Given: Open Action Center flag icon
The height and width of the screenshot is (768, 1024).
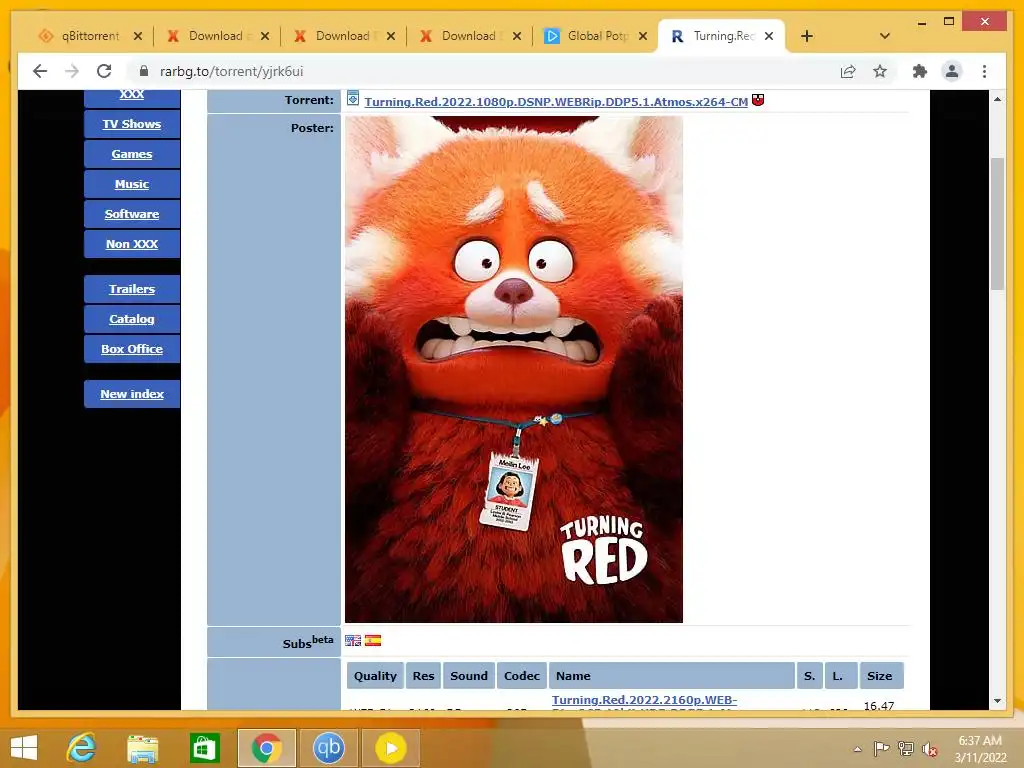Looking at the screenshot, I should click(x=881, y=748).
